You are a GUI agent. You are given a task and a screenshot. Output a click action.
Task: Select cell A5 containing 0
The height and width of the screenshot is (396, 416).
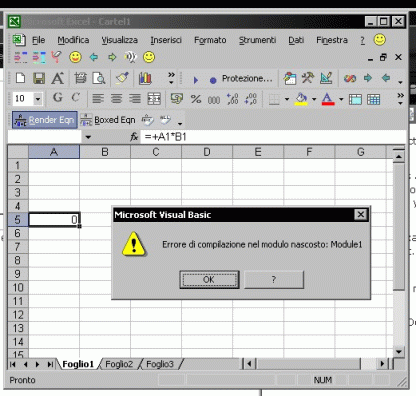pos(54,220)
